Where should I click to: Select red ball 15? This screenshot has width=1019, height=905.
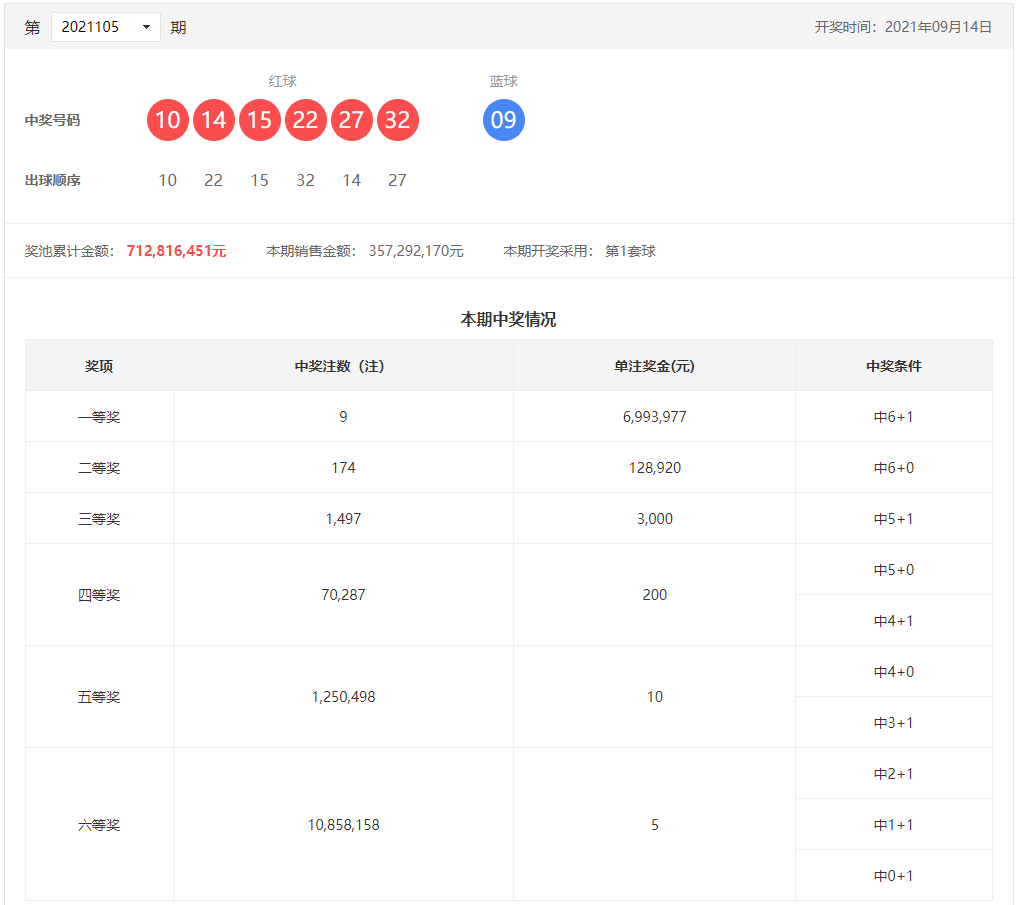point(260,120)
